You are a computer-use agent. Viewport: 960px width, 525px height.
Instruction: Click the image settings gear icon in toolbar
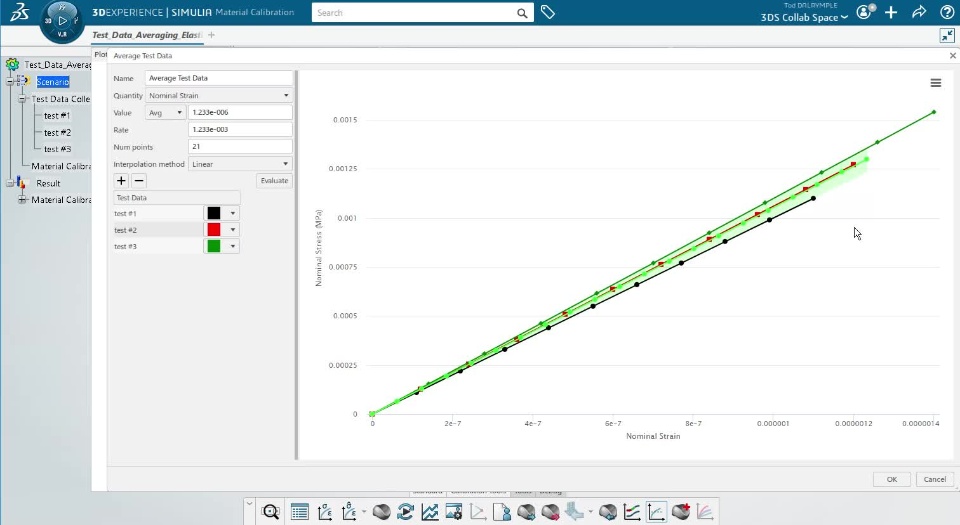tap(454, 511)
